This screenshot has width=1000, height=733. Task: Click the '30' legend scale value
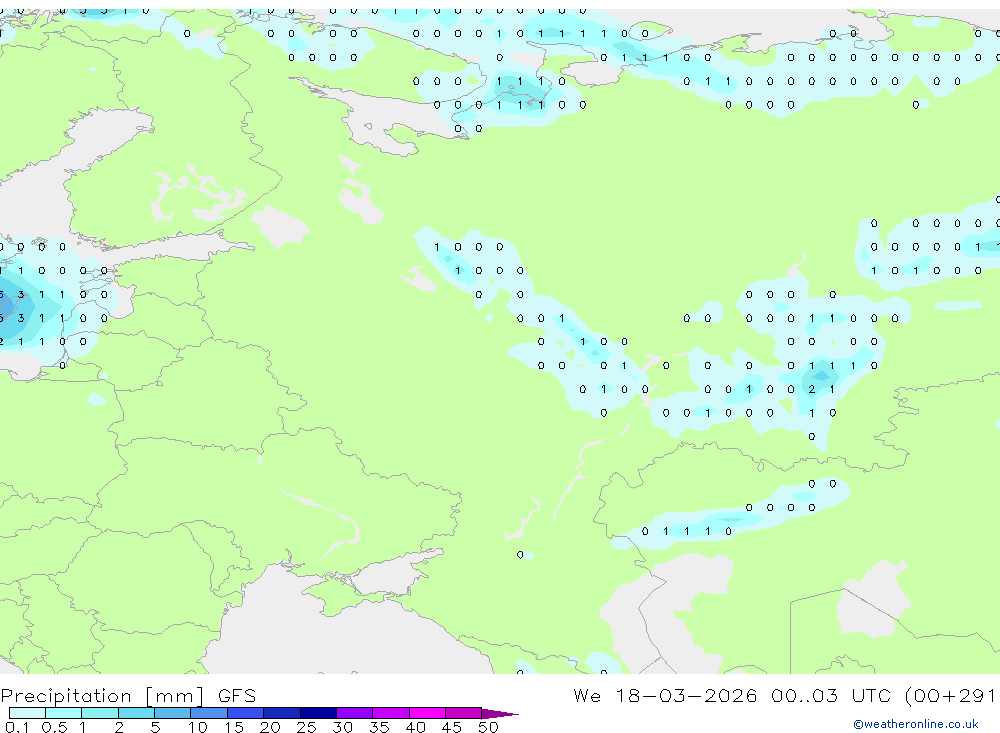(342, 727)
